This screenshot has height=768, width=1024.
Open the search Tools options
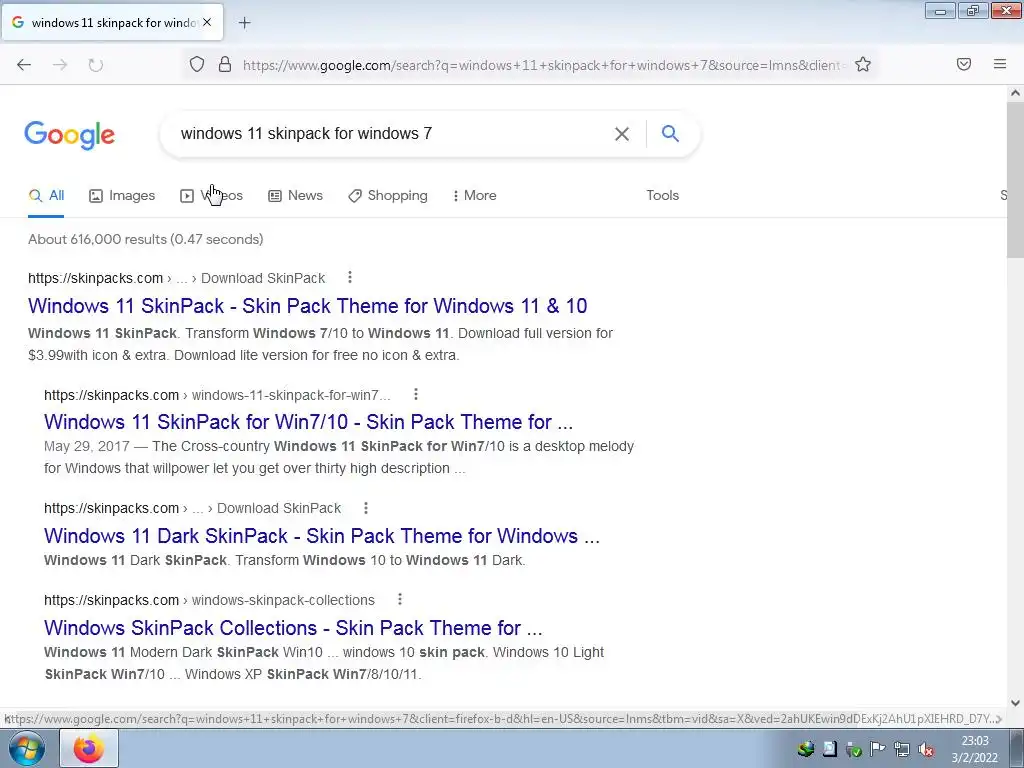662,195
